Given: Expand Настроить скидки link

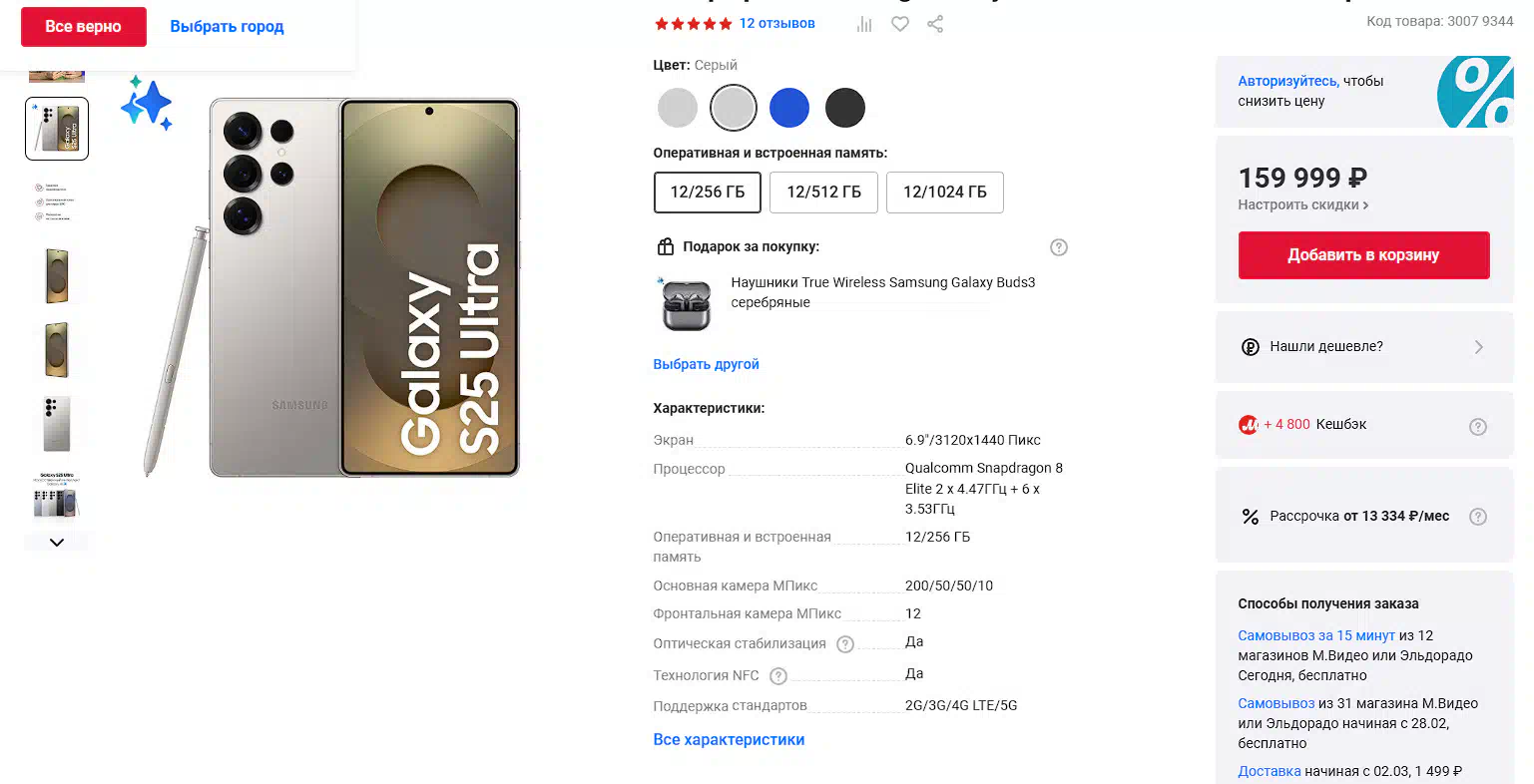Looking at the screenshot, I should coord(1303,205).
